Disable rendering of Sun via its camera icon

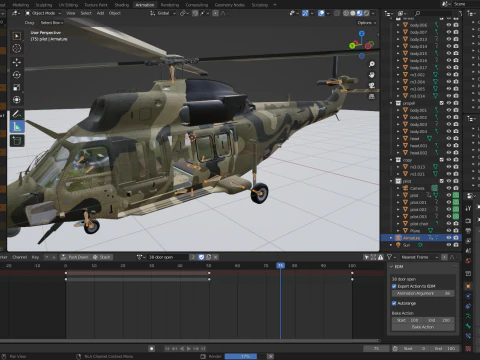click(456, 245)
